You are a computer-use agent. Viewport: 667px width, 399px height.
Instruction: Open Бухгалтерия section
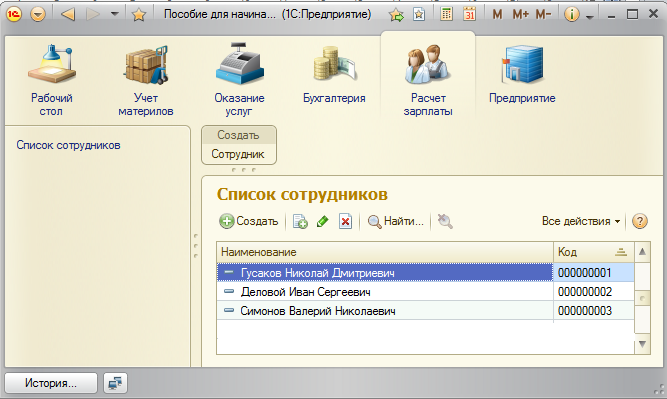coord(334,73)
